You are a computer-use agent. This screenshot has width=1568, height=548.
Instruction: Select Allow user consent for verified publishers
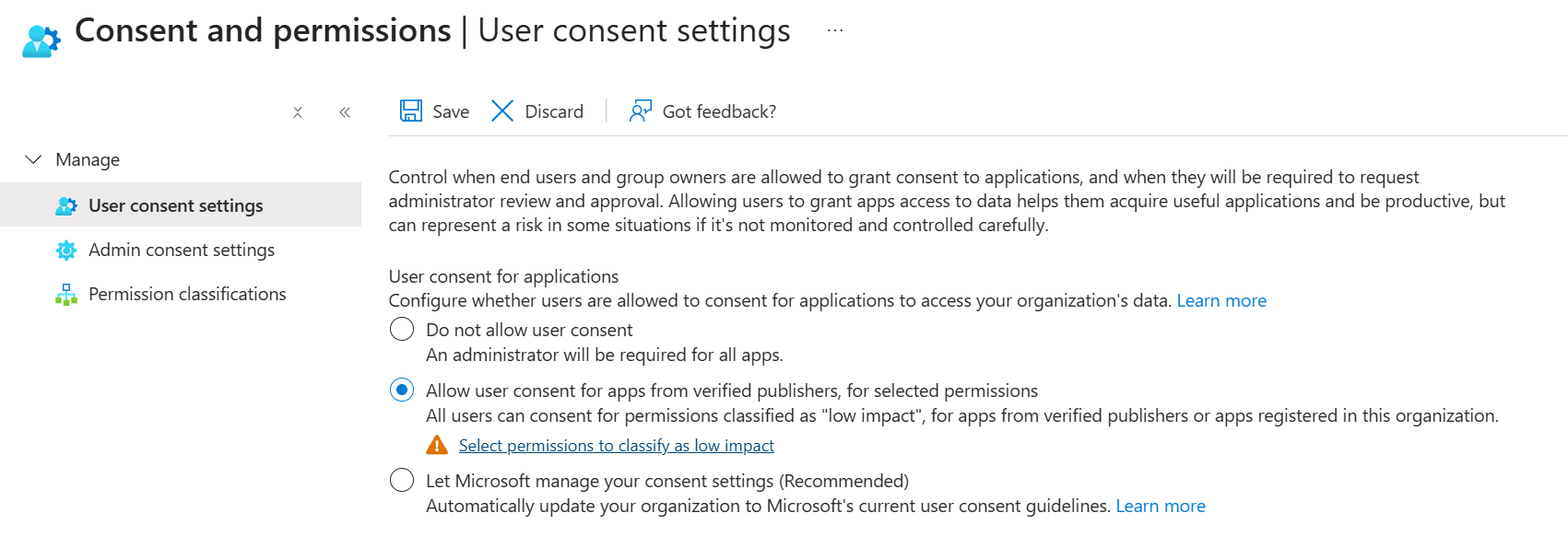(x=402, y=391)
